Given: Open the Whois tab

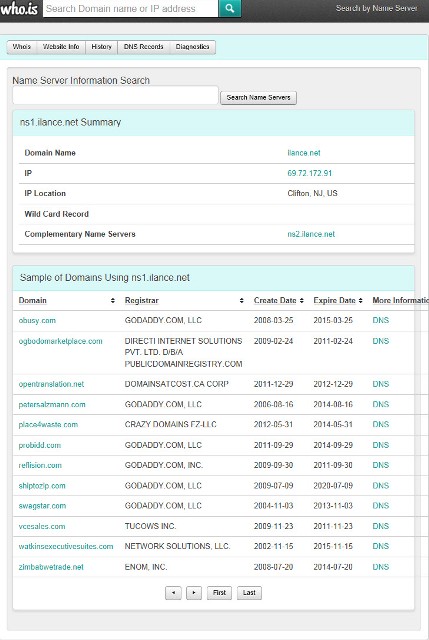Looking at the screenshot, I should point(22,47).
